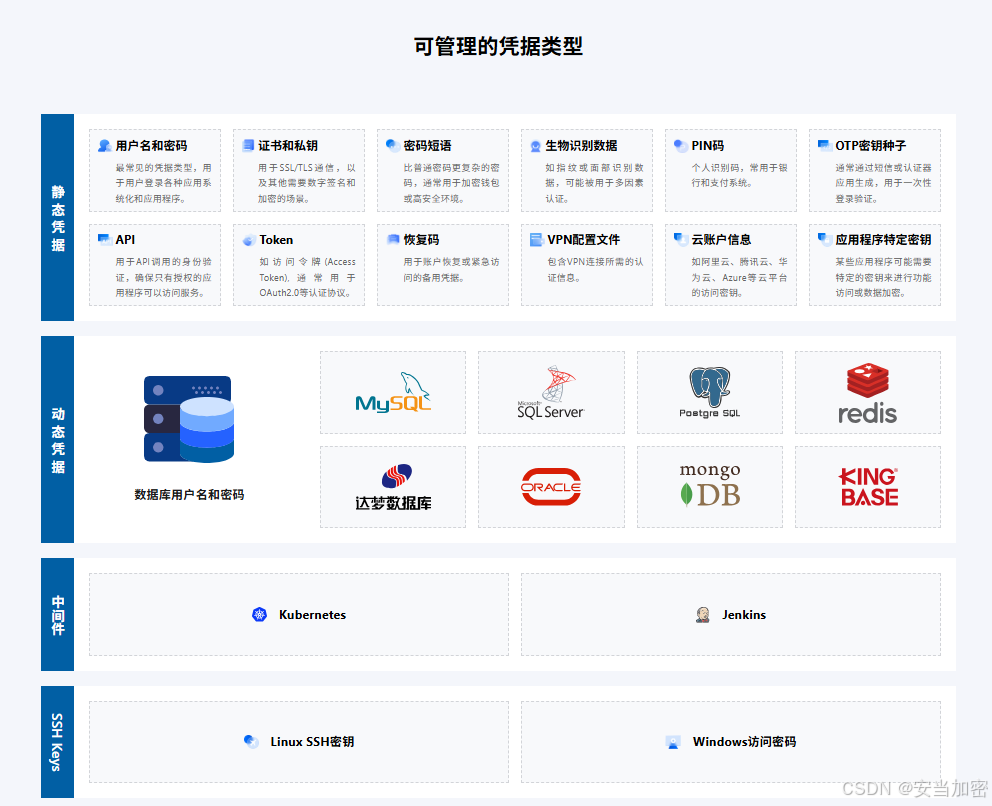Click the 恢复码 card icon

393,239
